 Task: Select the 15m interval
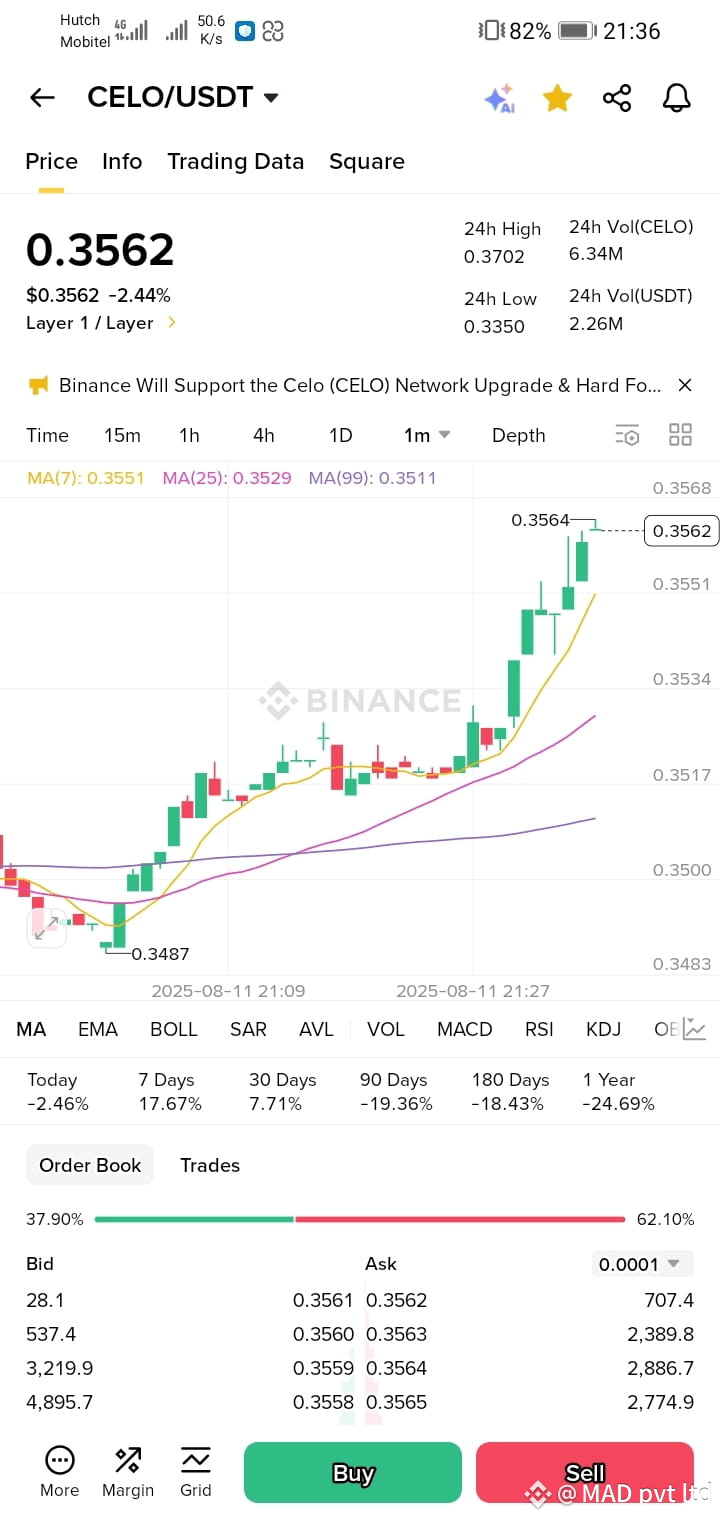(122, 435)
